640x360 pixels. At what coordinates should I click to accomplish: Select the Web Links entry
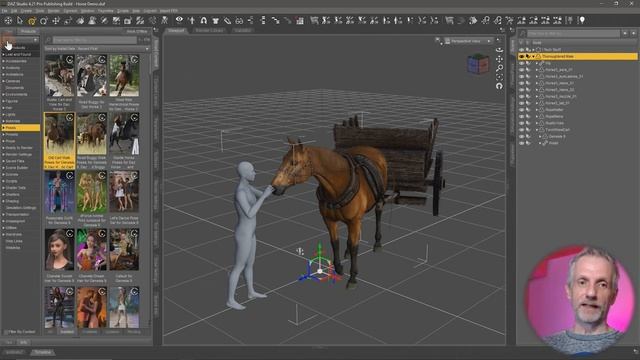coord(14,241)
